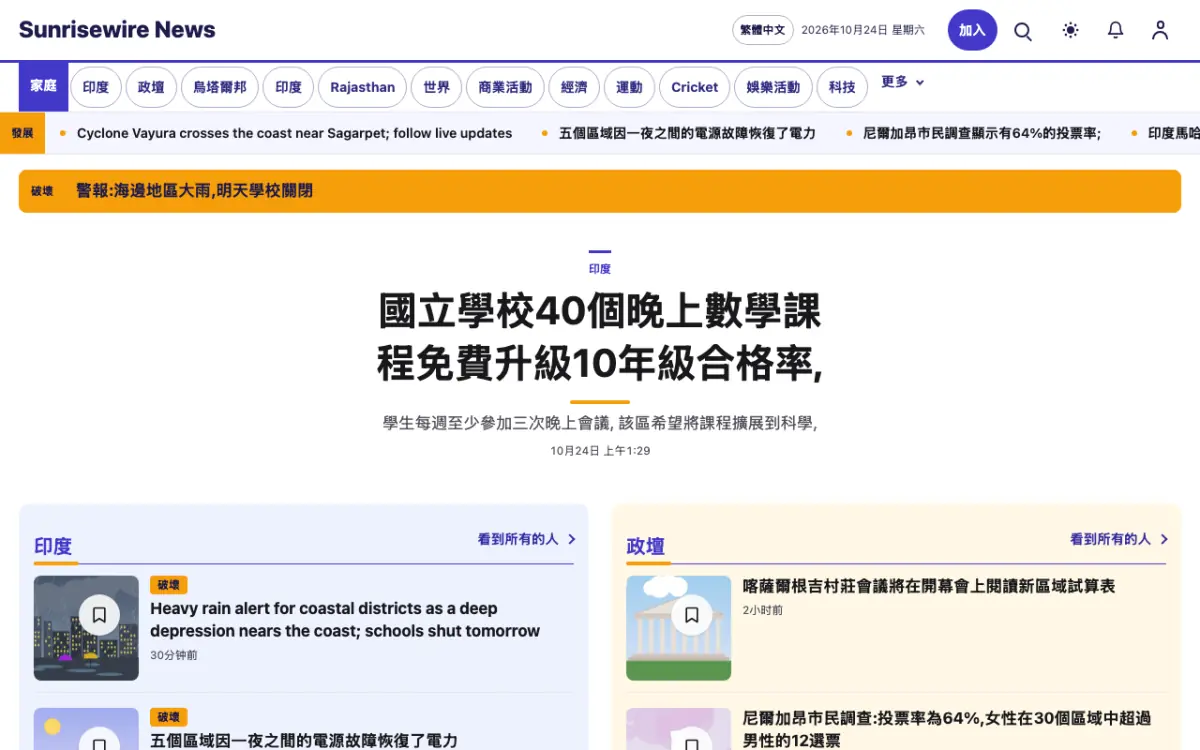Open the 世界 navigation tab
The height and width of the screenshot is (750, 1200).
coord(436,87)
